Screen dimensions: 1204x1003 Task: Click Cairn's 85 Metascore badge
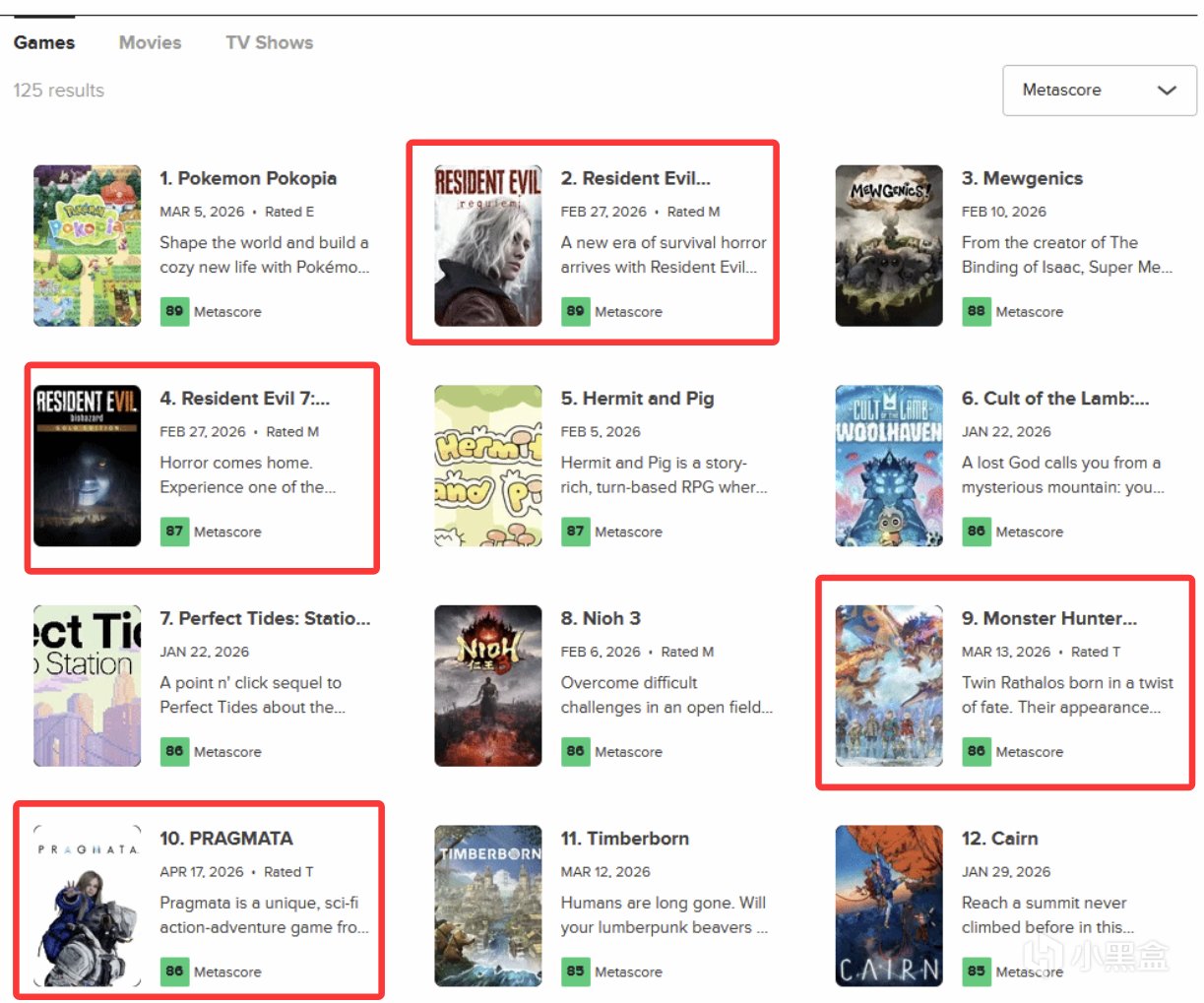click(x=976, y=972)
